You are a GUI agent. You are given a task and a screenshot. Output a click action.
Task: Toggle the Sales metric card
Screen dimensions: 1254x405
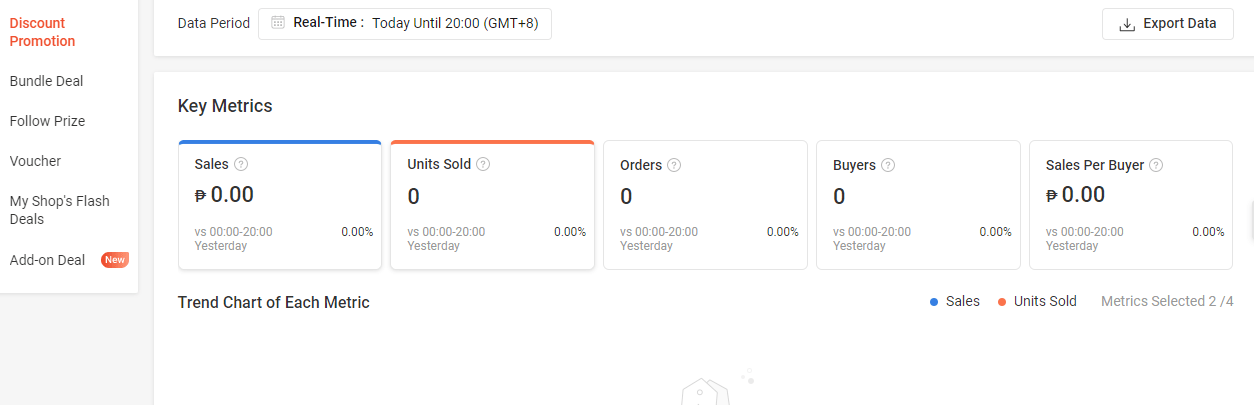(280, 205)
